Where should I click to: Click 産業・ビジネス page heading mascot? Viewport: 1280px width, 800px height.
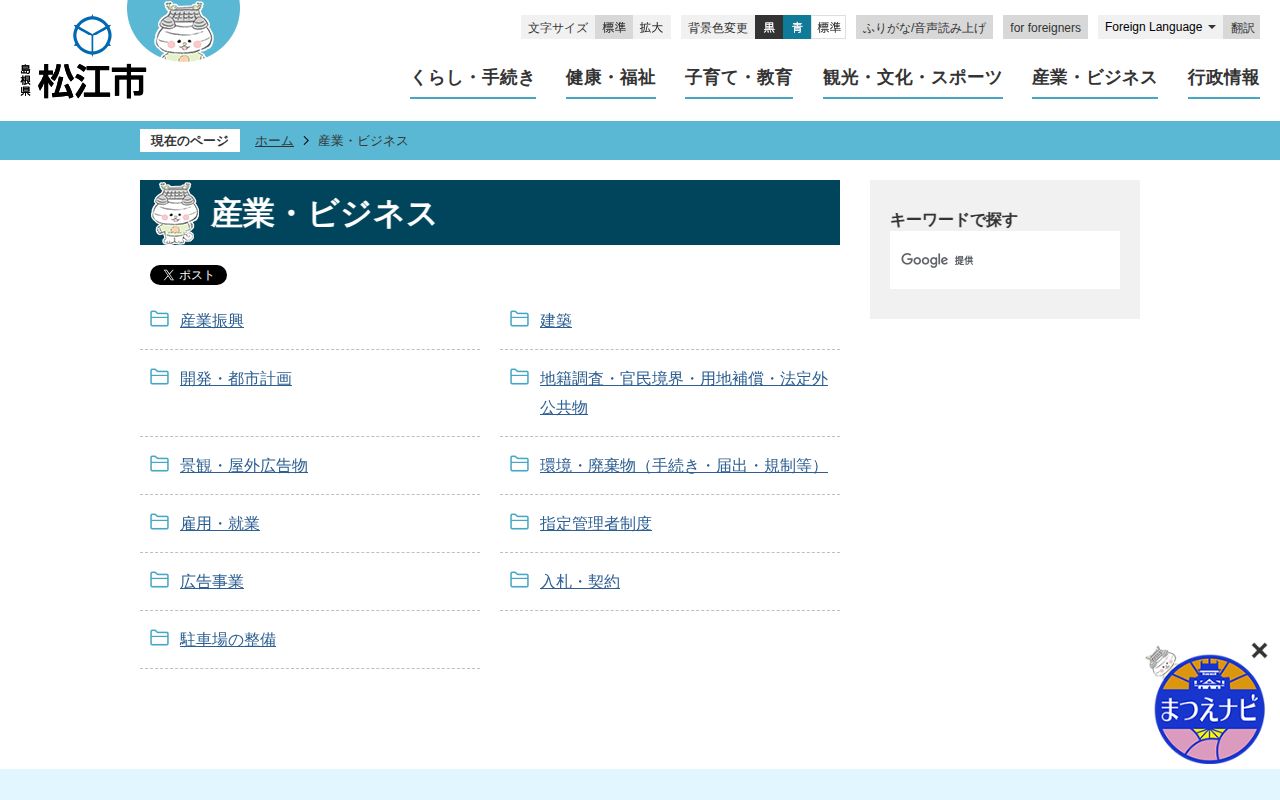tap(175, 213)
